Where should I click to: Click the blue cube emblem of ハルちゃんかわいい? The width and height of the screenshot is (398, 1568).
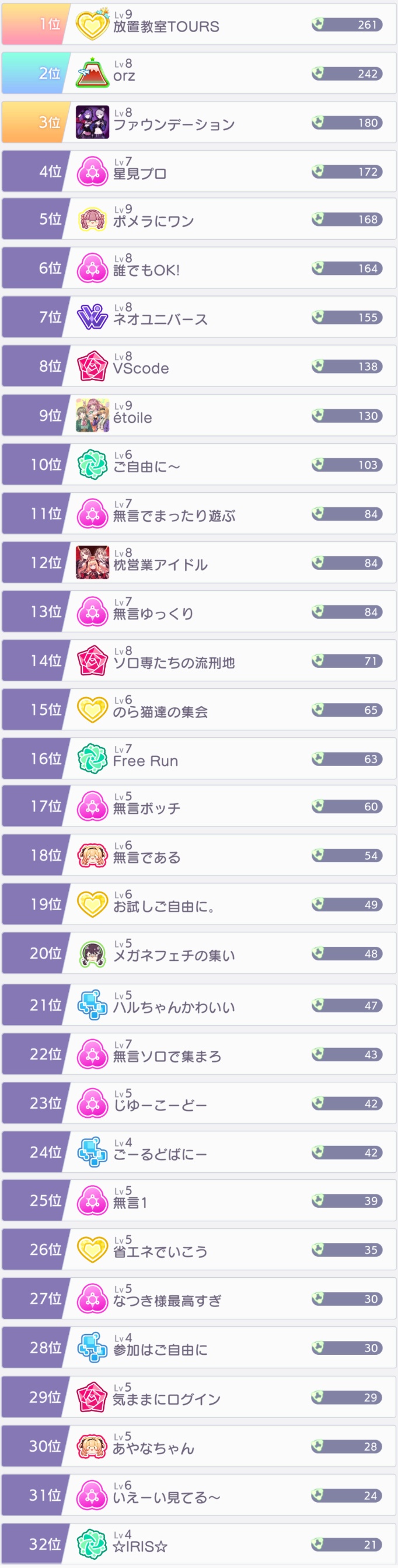92,1005
